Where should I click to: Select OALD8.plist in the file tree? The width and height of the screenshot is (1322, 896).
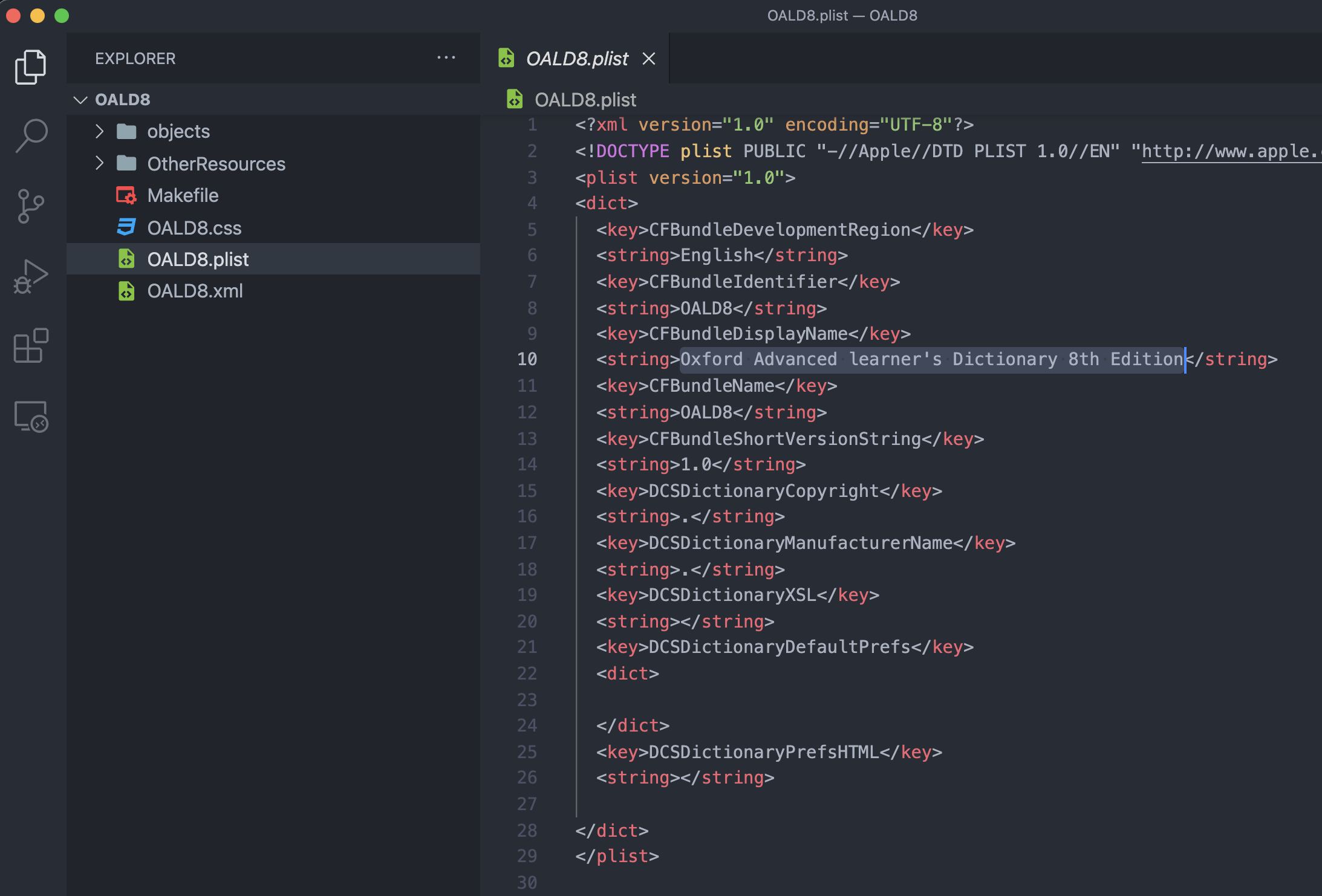pyautogui.click(x=198, y=259)
